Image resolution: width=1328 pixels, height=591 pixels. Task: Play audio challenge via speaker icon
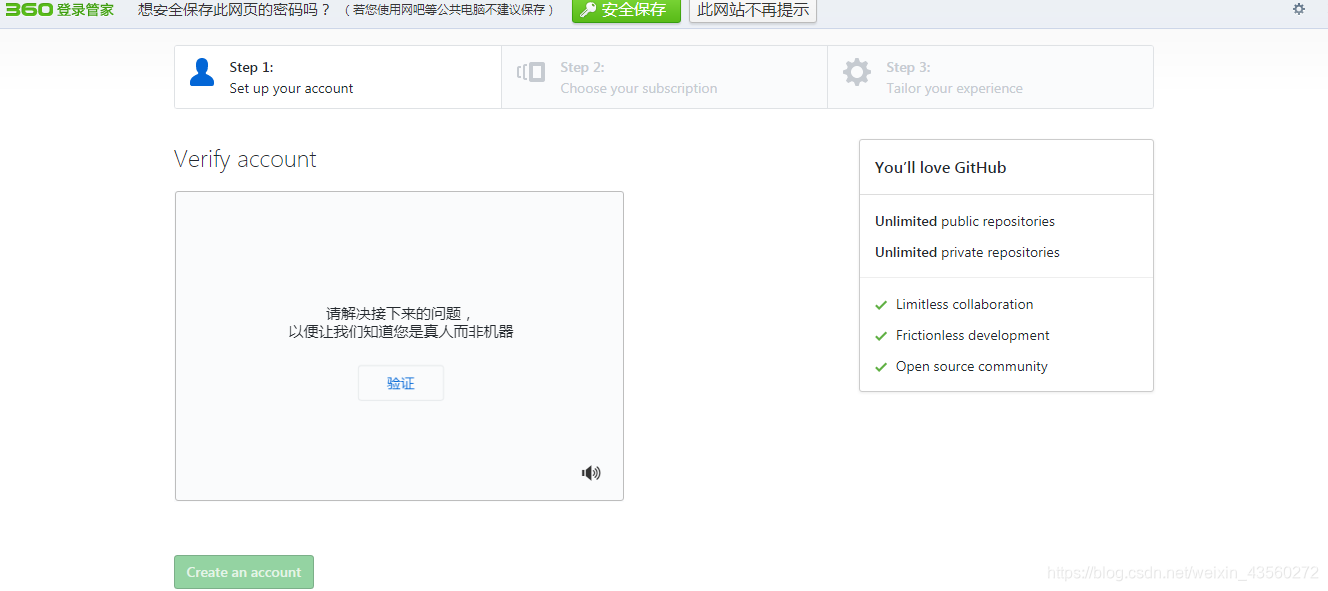click(591, 473)
